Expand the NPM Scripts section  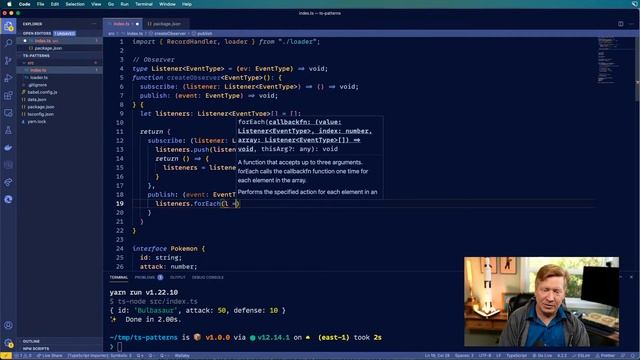(x=60, y=349)
